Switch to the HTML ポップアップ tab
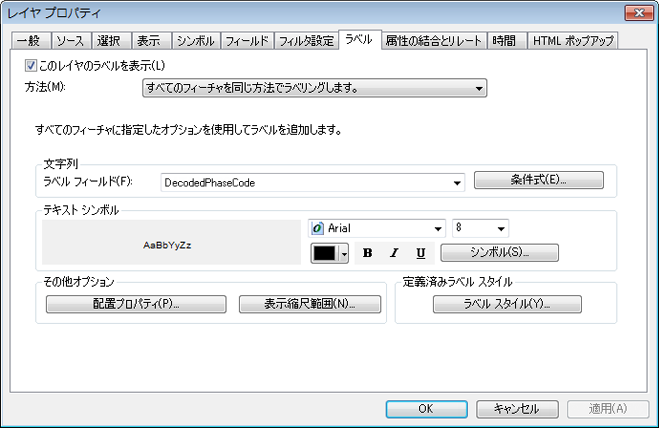 click(573, 41)
